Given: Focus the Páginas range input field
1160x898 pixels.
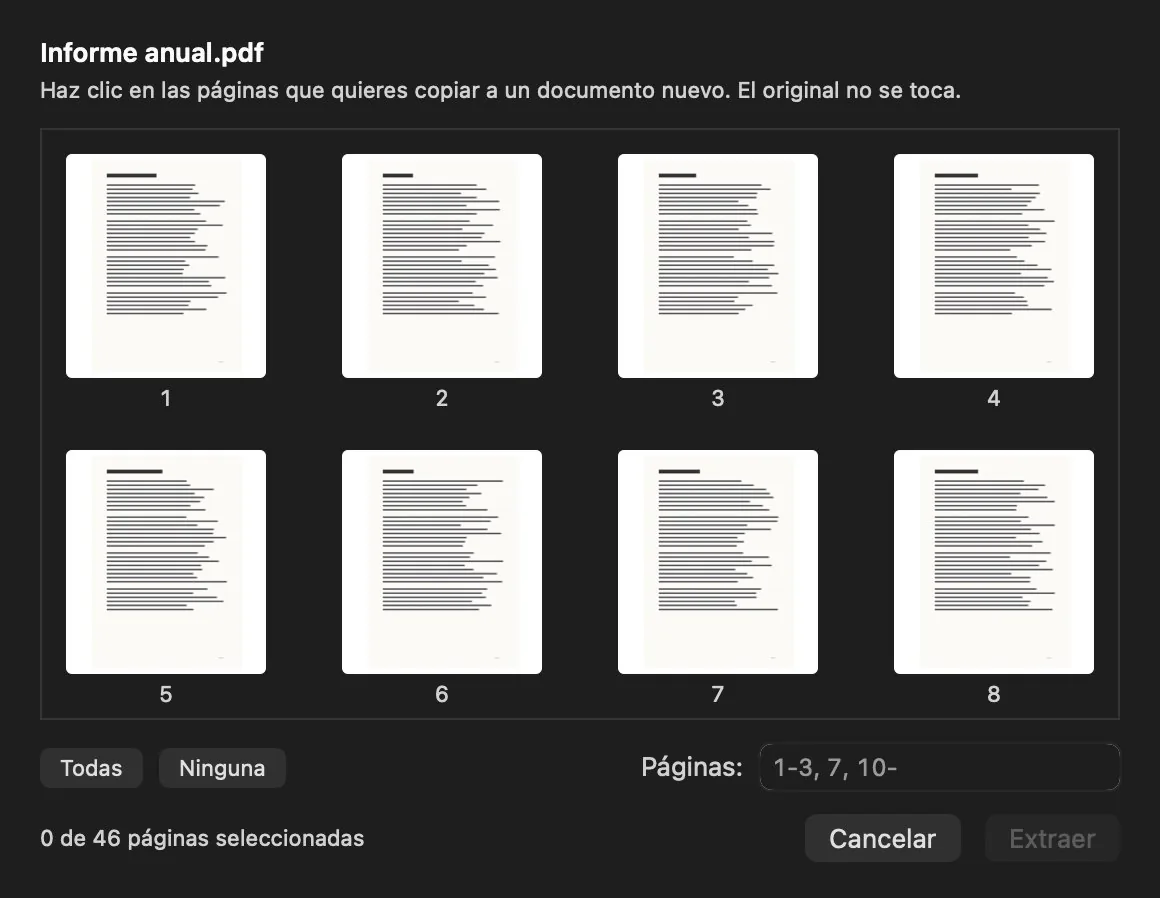Looking at the screenshot, I should (940, 767).
